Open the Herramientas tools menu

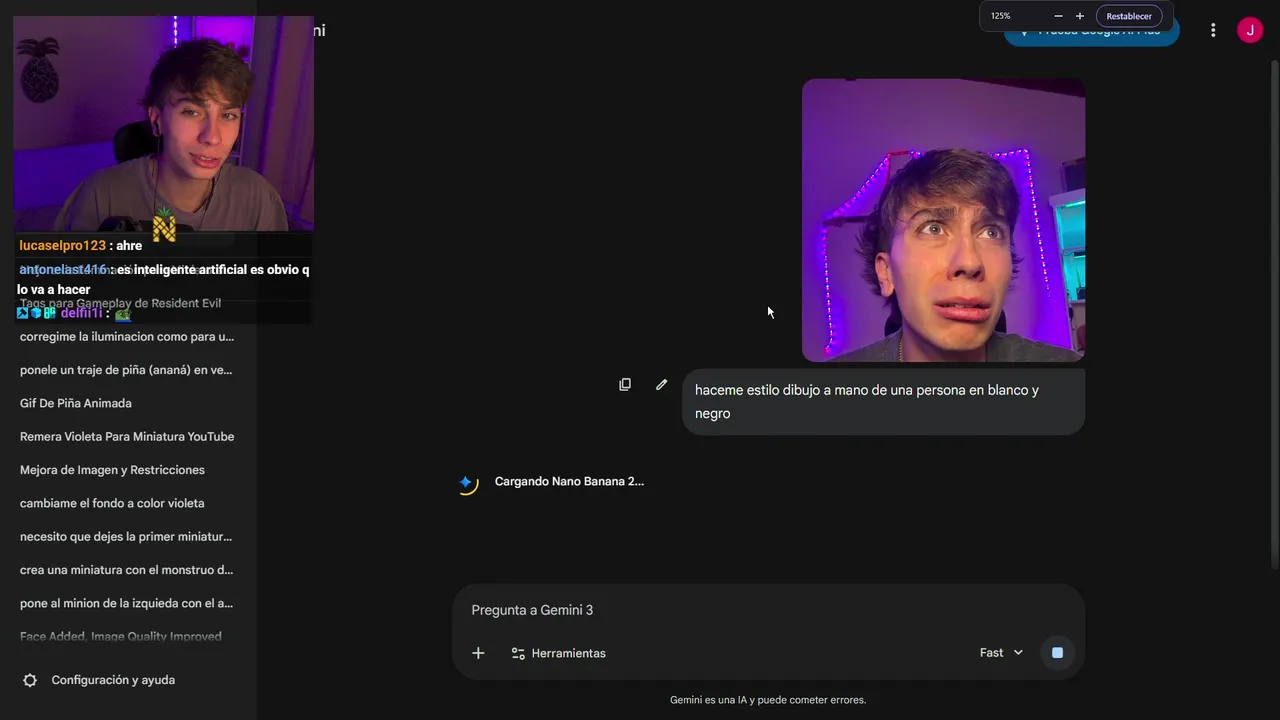point(558,653)
